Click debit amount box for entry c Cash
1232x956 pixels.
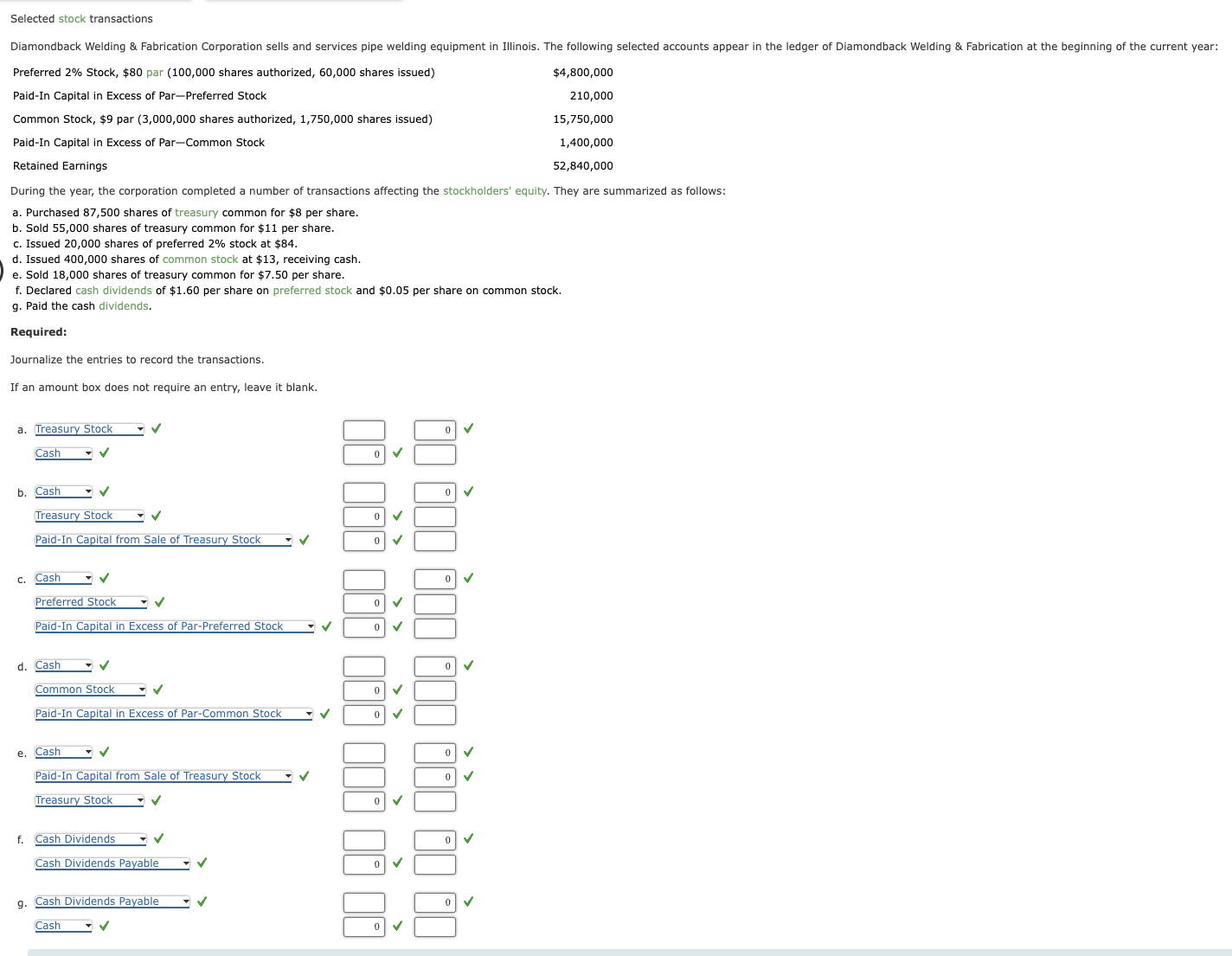click(x=364, y=579)
